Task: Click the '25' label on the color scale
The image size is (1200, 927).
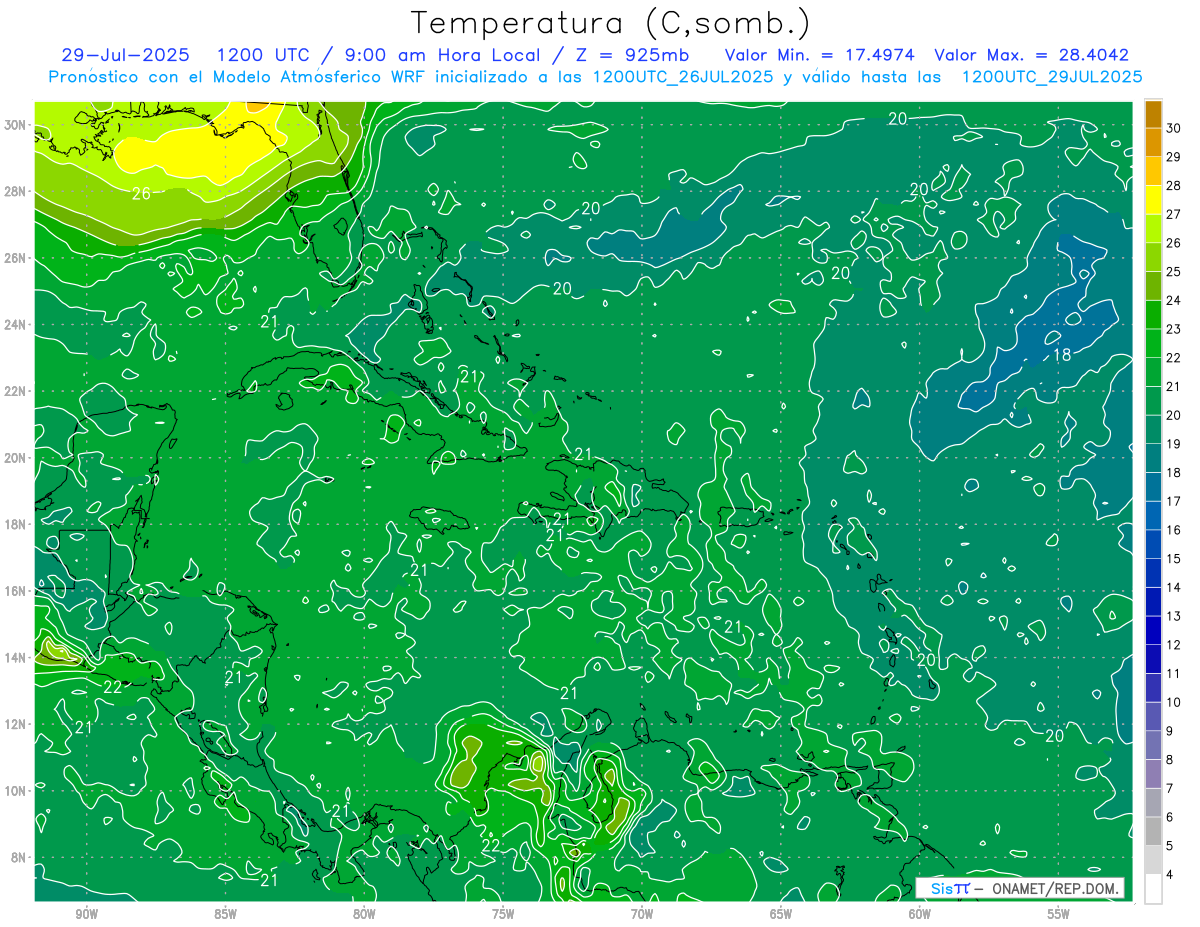Action: pyautogui.click(x=1174, y=272)
